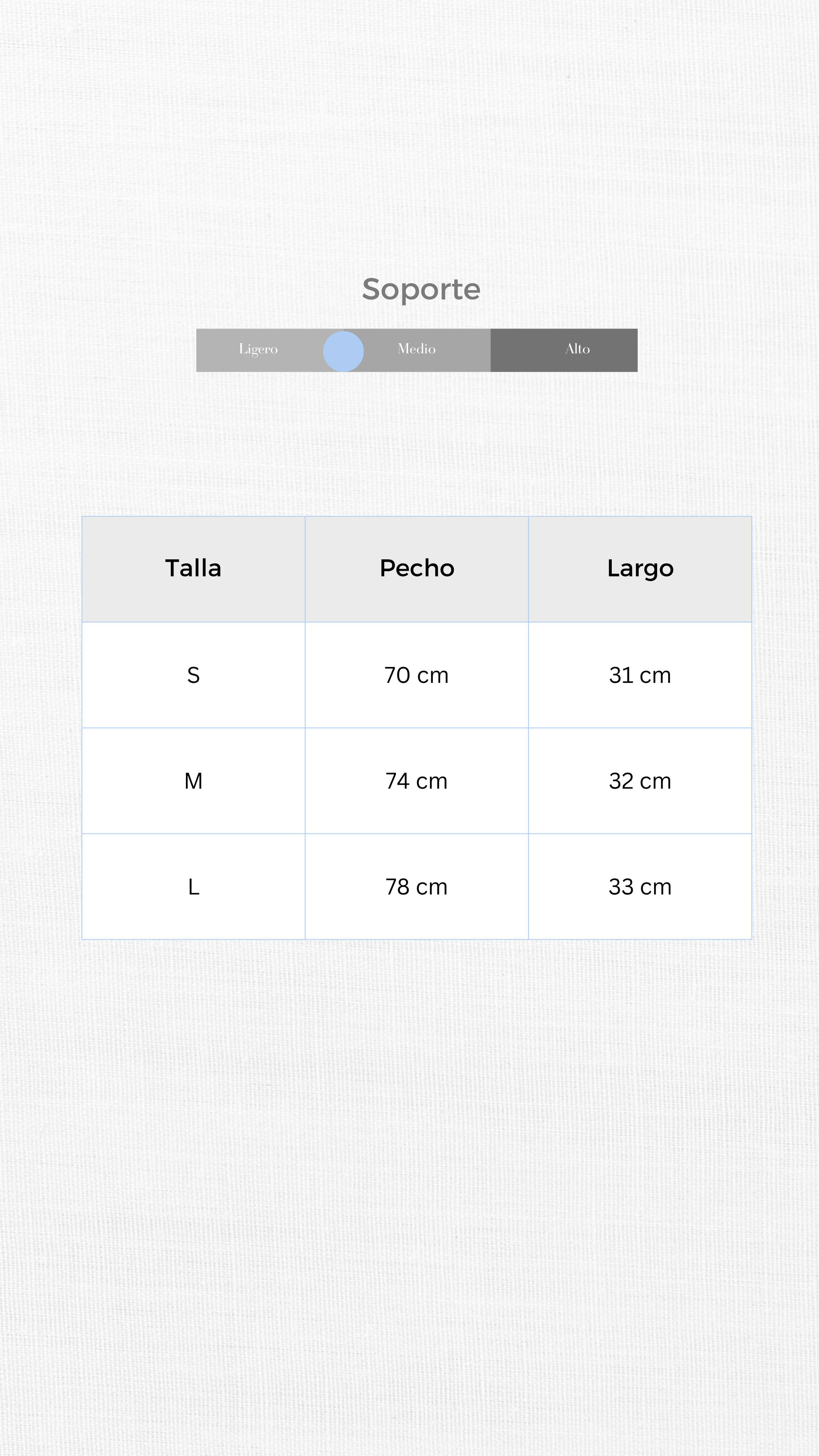Click the 74 cm chest measurement
819x1456 pixels.
(416, 780)
